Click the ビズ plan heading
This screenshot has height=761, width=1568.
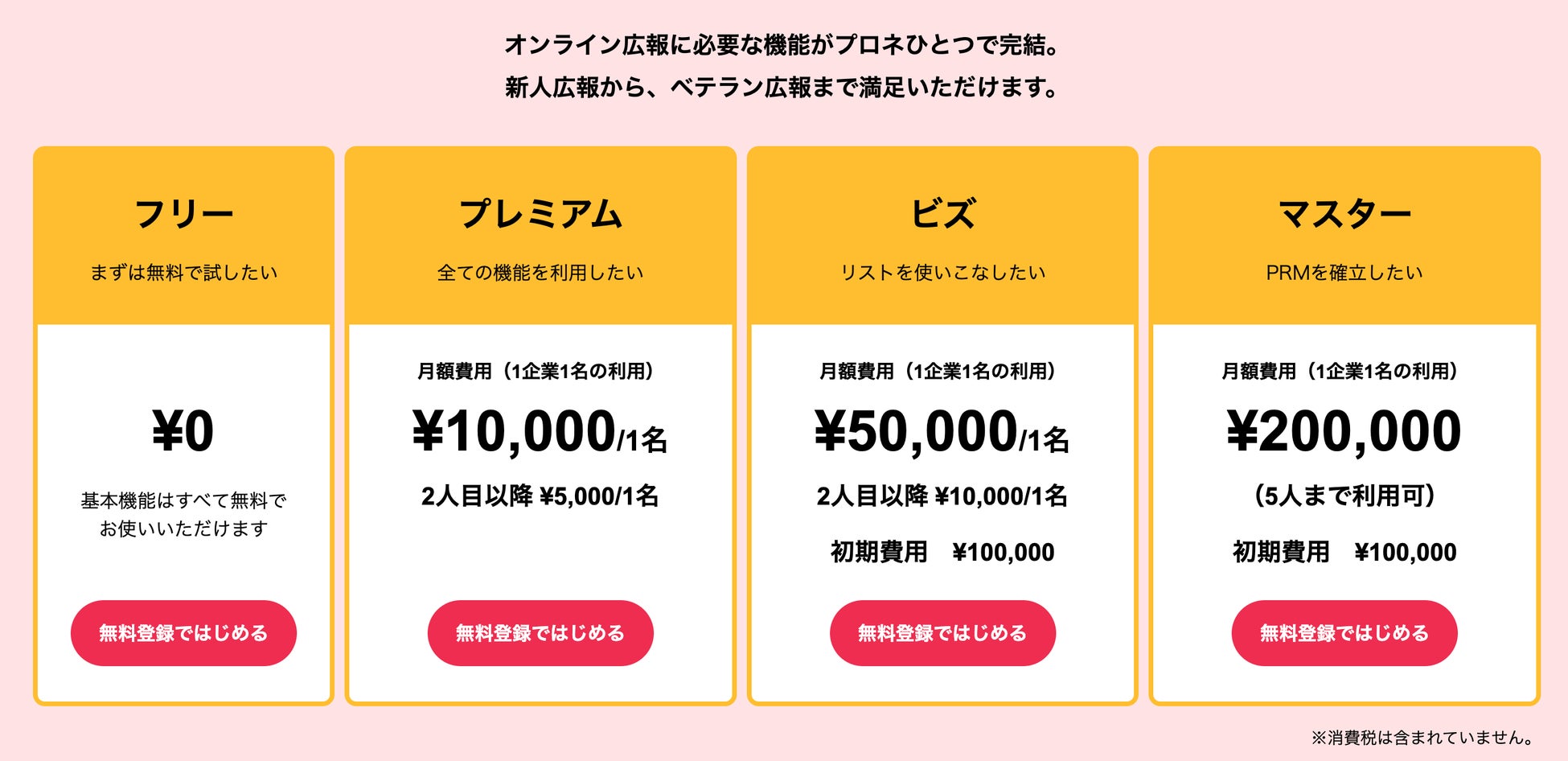click(942, 215)
